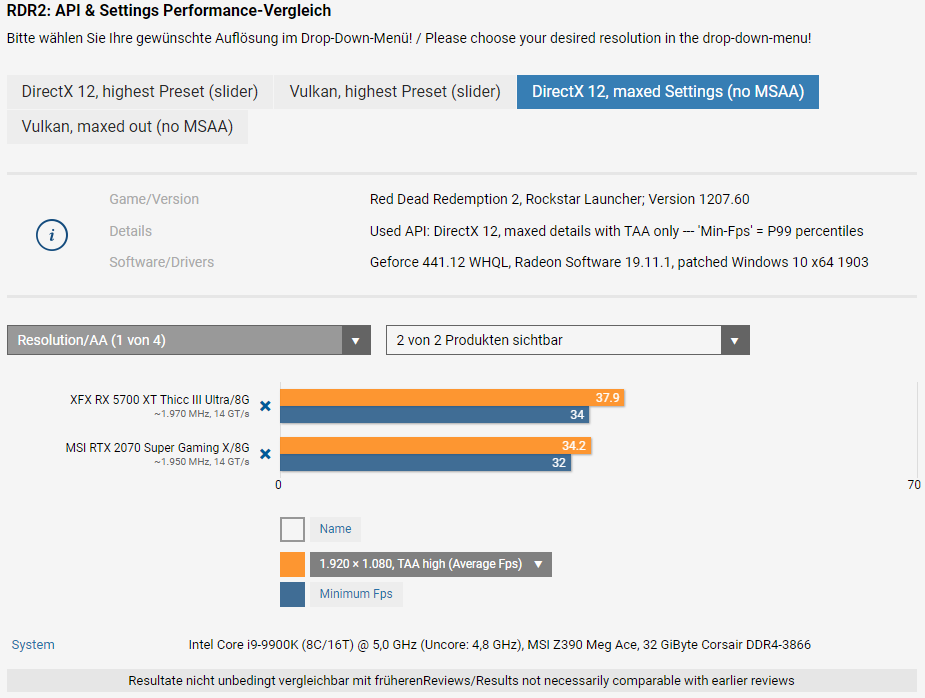Image resolution: width=925 pixels, height=698 pixels.
Task: Click the orange 37.9 fps bar
Action: point(450,398)
